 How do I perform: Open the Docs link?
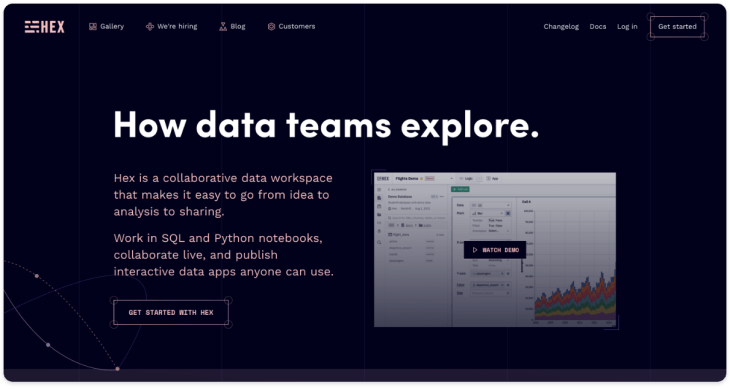tap(598, 27)
